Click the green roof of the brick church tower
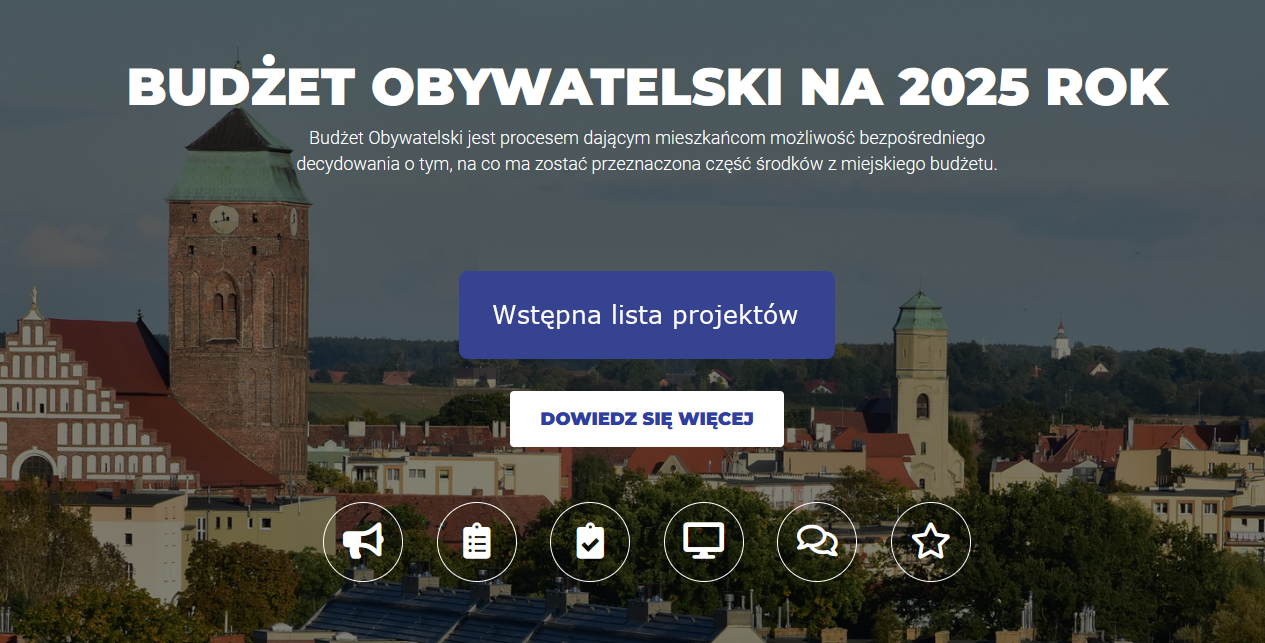 tap(238, 170)
